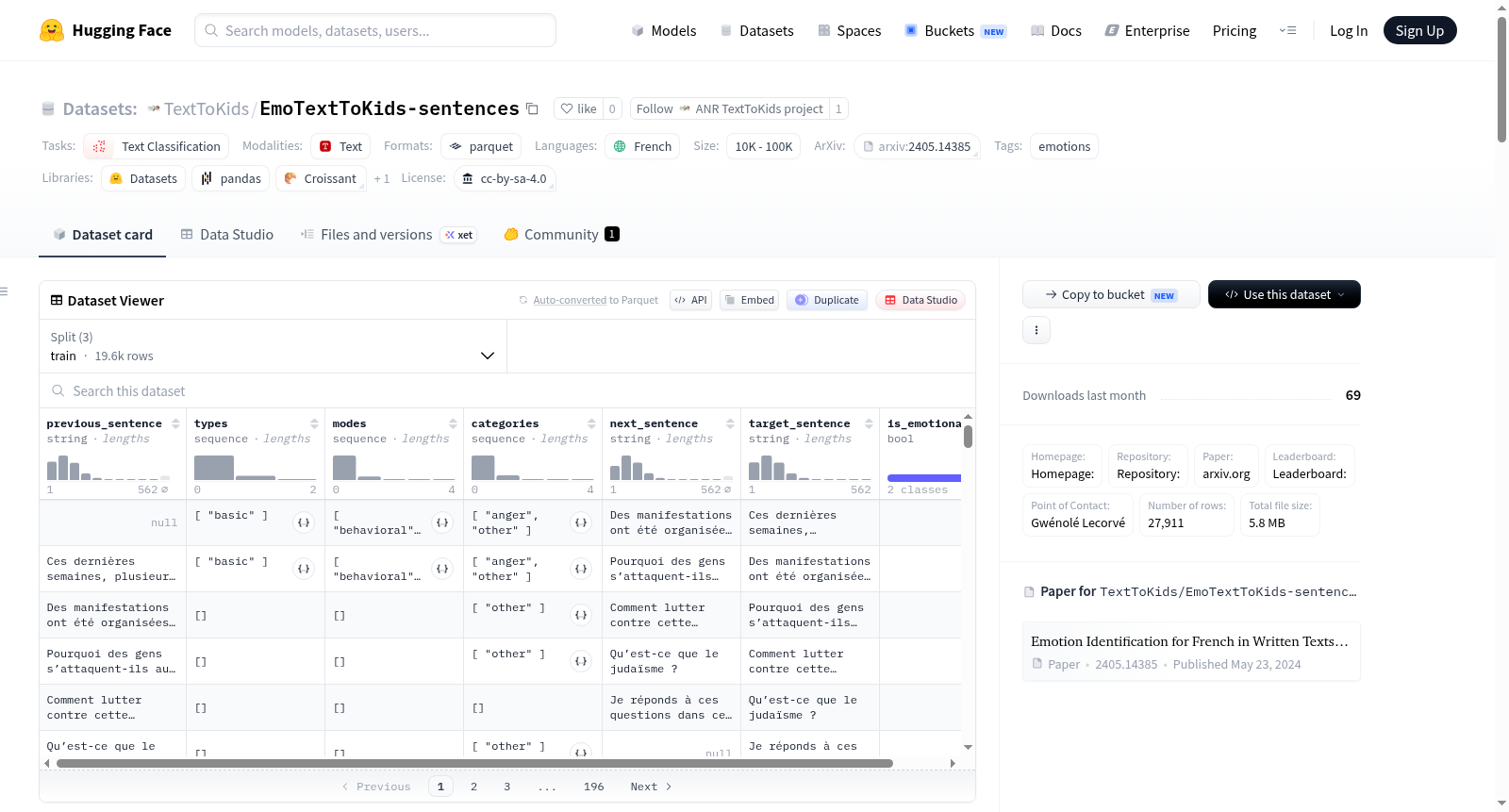1509x812 pixels.
Task: Sort by previous_sentence column arrows
Action: [175, 423]
